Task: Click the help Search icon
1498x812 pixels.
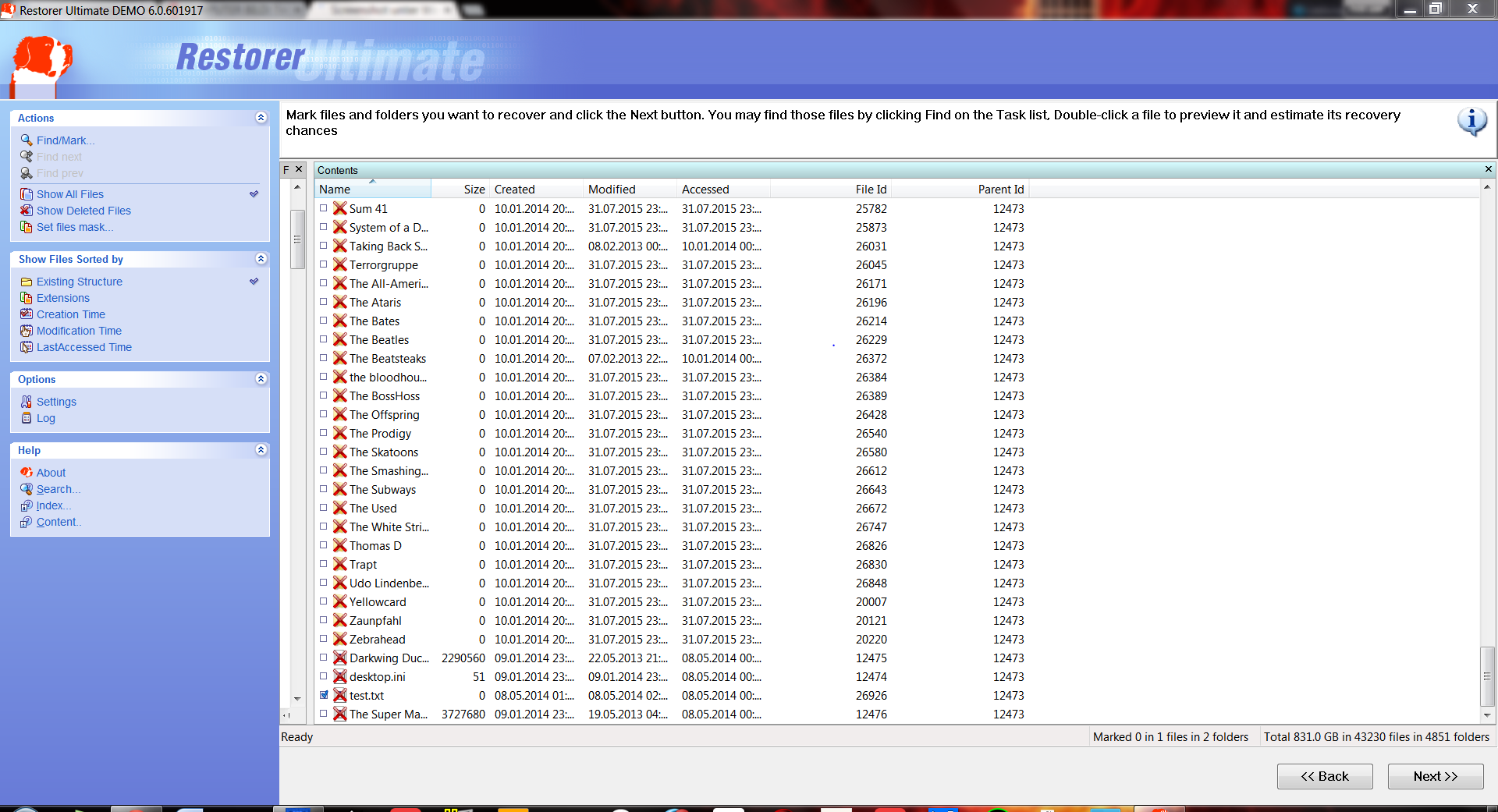Action: coord(27,489)
